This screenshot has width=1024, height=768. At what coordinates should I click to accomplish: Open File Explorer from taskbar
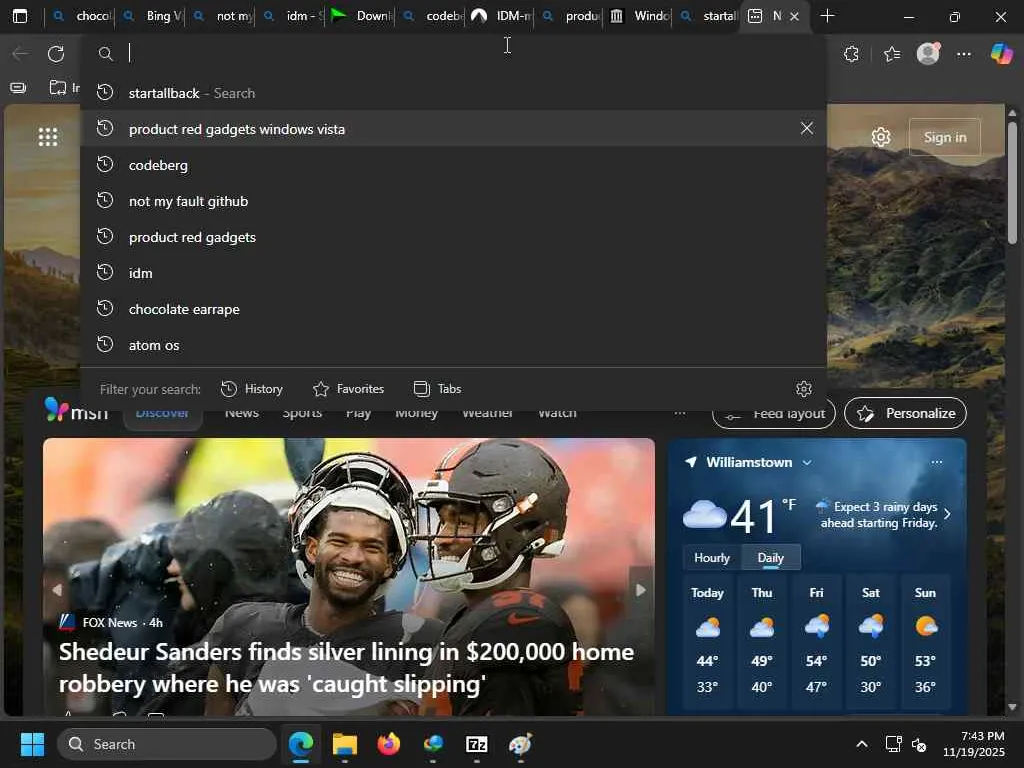(345, 744)
